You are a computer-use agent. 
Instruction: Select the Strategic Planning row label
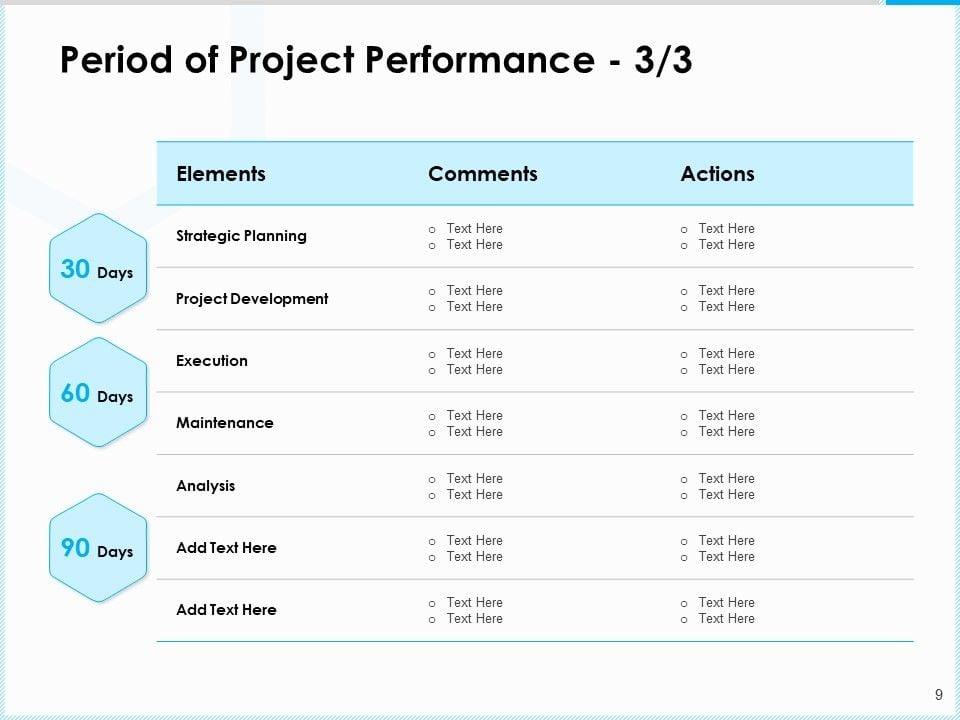coord(241,236)
